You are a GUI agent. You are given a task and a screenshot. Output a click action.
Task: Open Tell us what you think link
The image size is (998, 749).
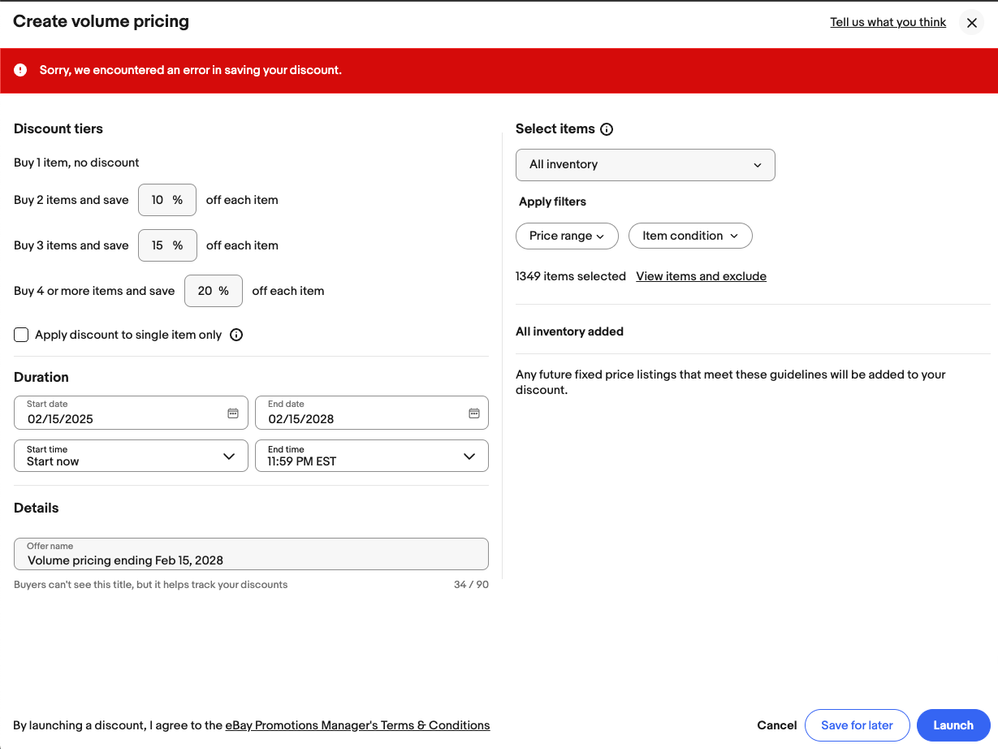888,22
